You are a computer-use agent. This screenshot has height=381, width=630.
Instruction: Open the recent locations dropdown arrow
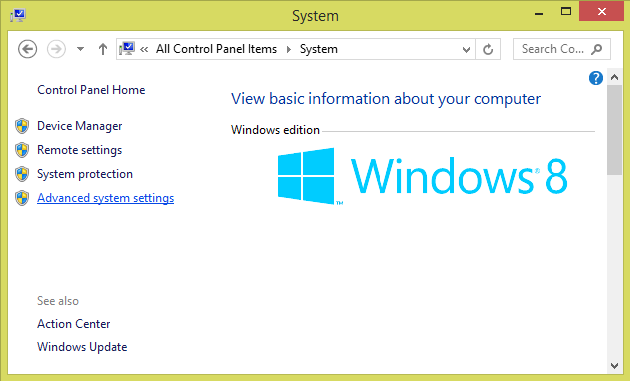point(80,49)
